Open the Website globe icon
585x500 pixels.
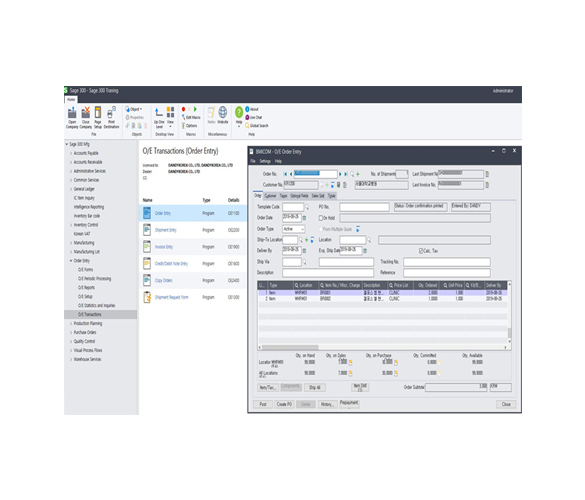coord(223,115)
